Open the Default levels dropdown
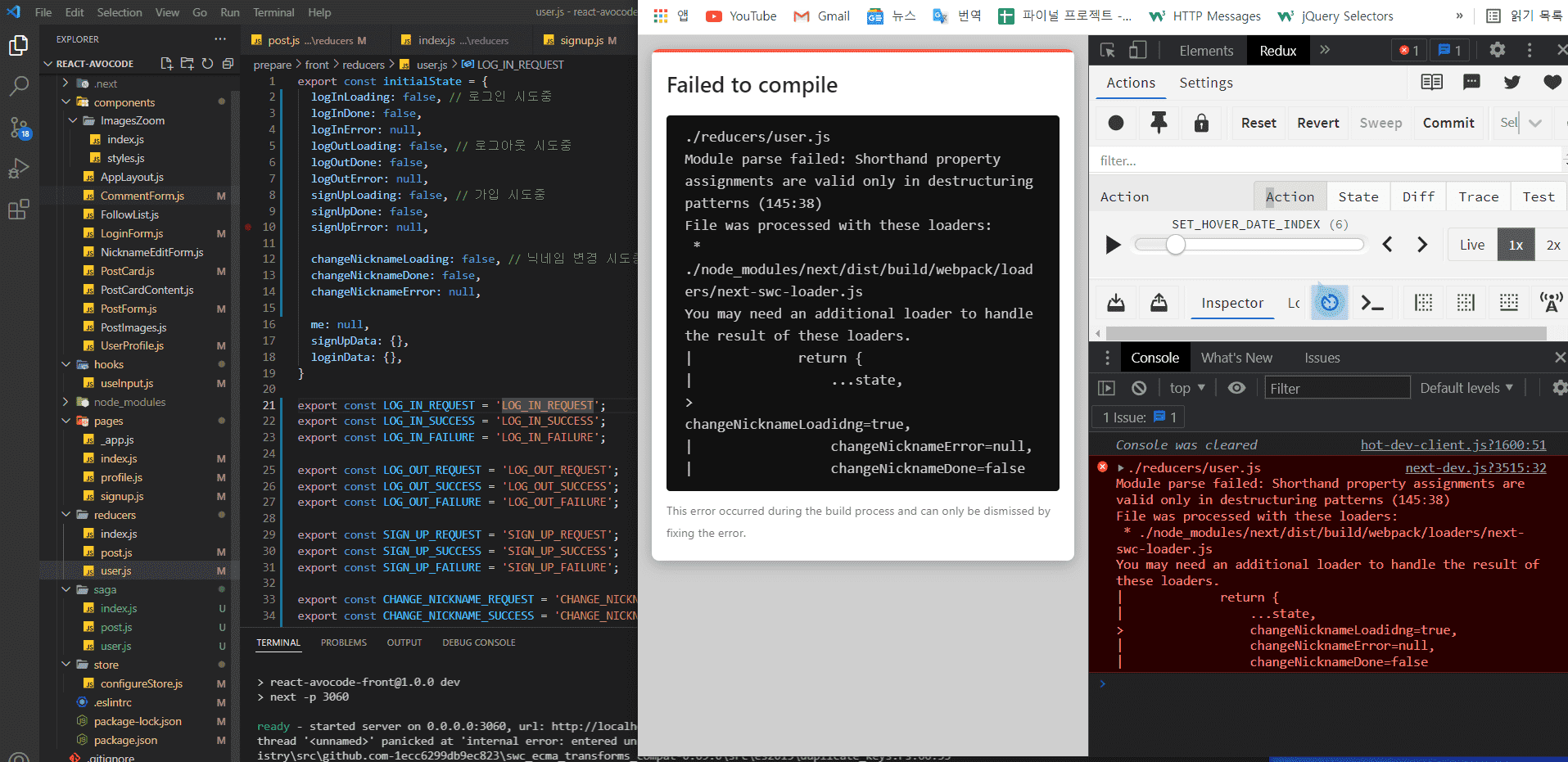Image resolution: width=1568 pixels, height=762 pixels. [1466, 388]
